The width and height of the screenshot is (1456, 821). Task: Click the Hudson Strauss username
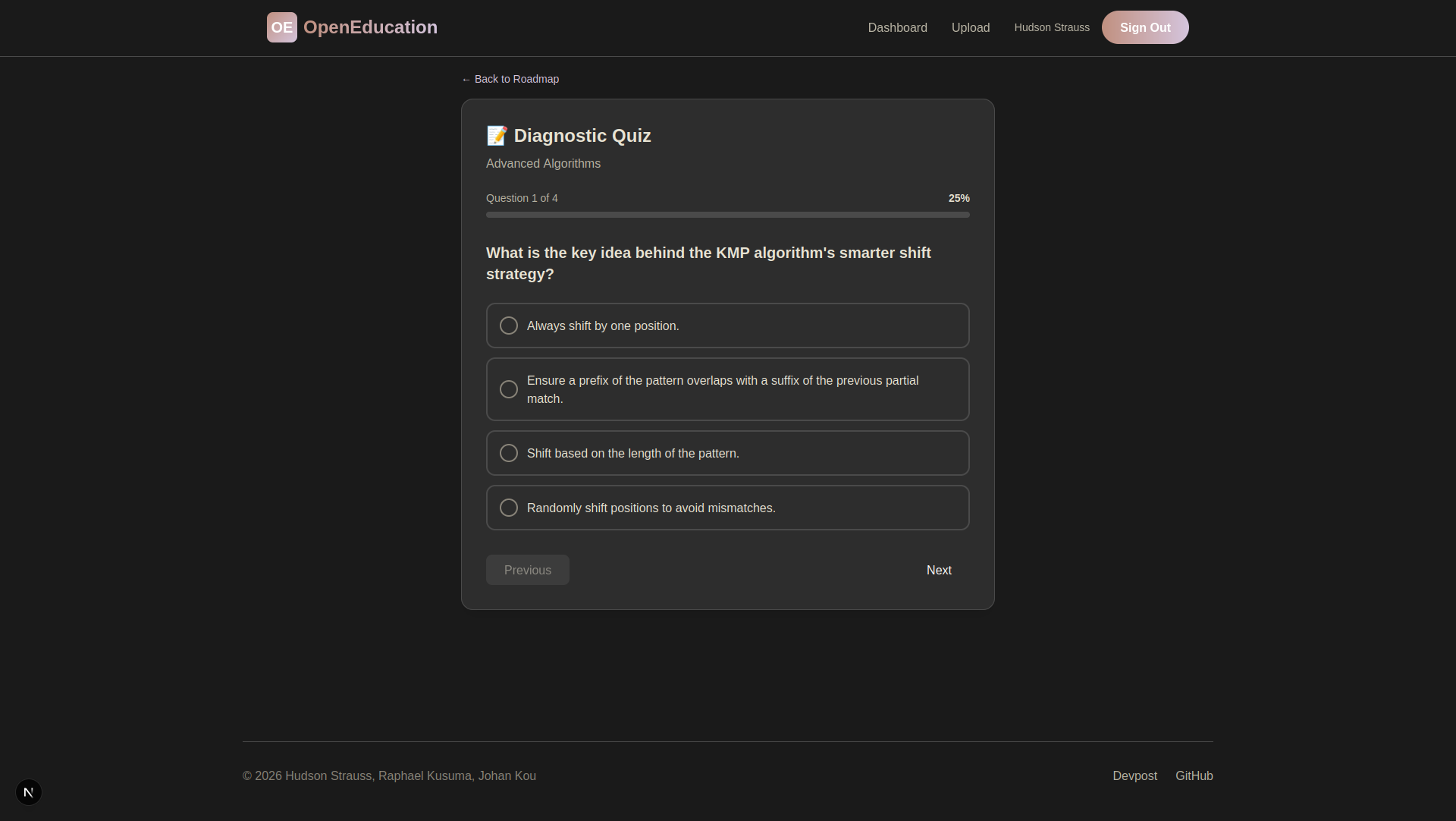pyautogui.click(x=1051, y=27)
